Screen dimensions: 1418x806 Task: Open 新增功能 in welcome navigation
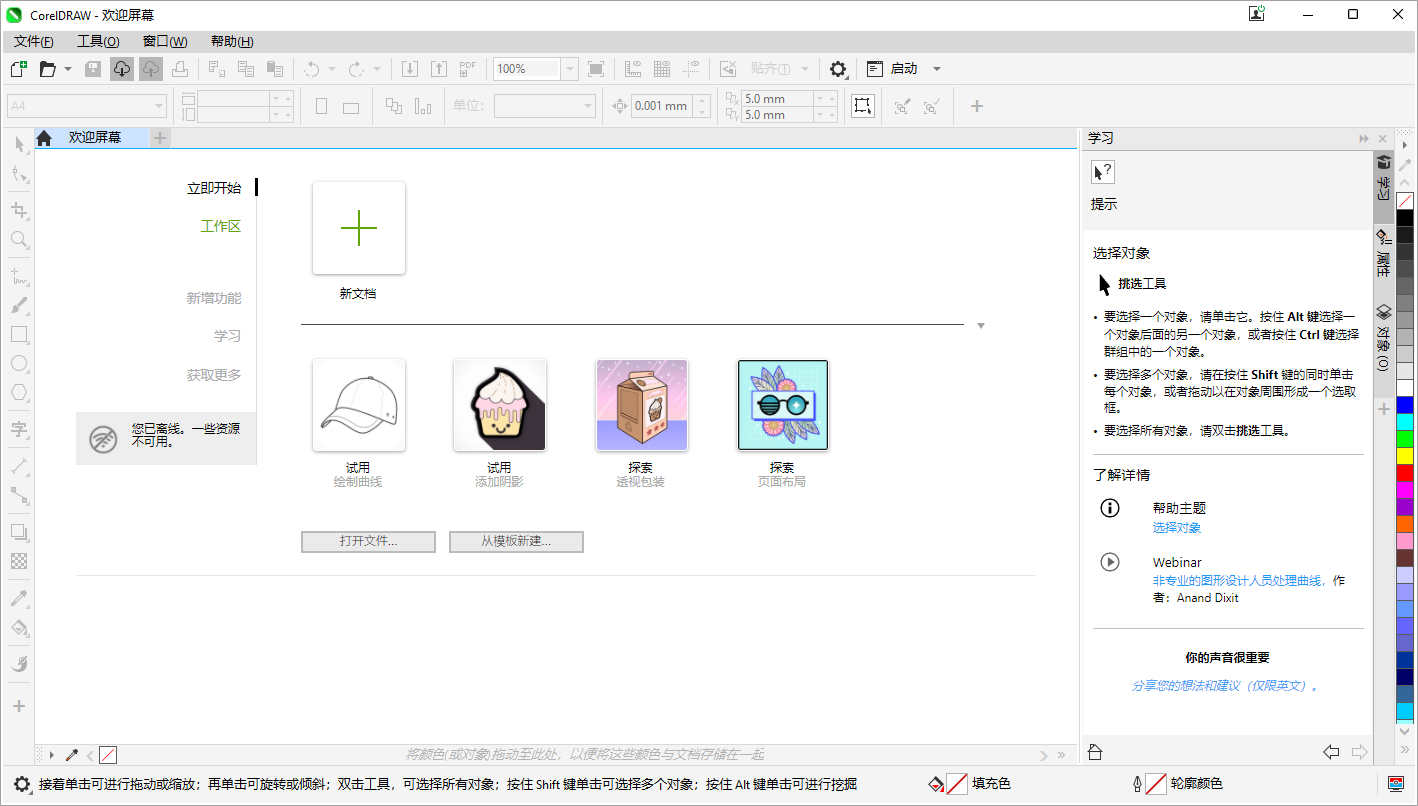pos(214,298)
